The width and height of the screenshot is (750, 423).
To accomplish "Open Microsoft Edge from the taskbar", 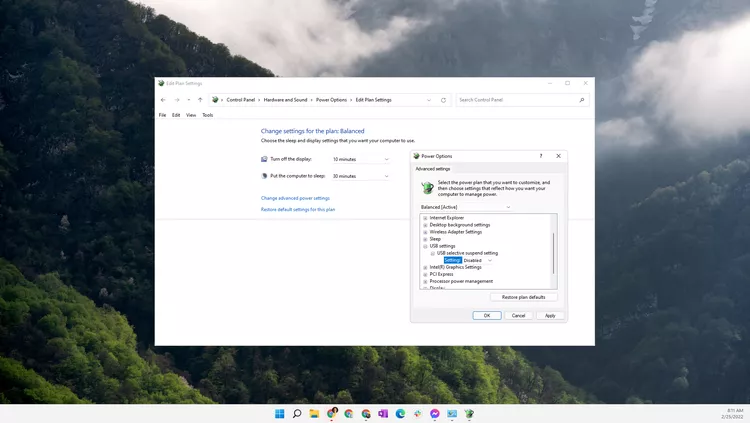I will [x=400, y=413].
